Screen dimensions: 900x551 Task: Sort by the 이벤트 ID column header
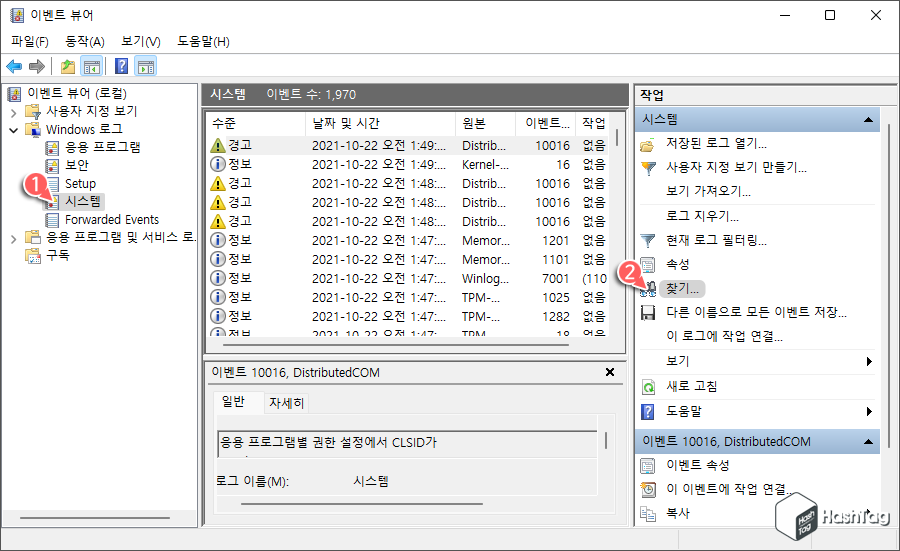point(546,123)
